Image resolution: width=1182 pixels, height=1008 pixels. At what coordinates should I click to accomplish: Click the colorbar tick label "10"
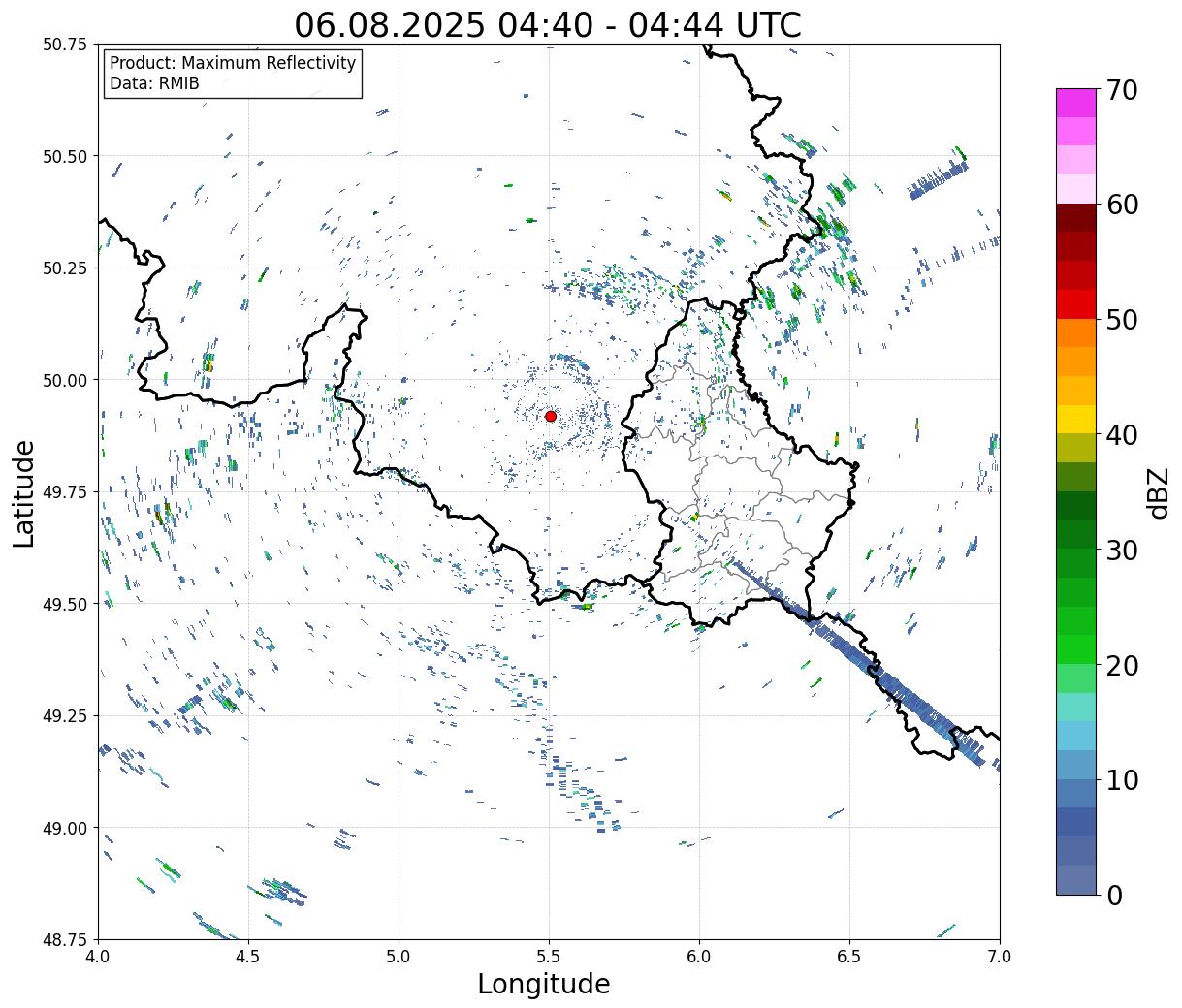click(1122, 779)
